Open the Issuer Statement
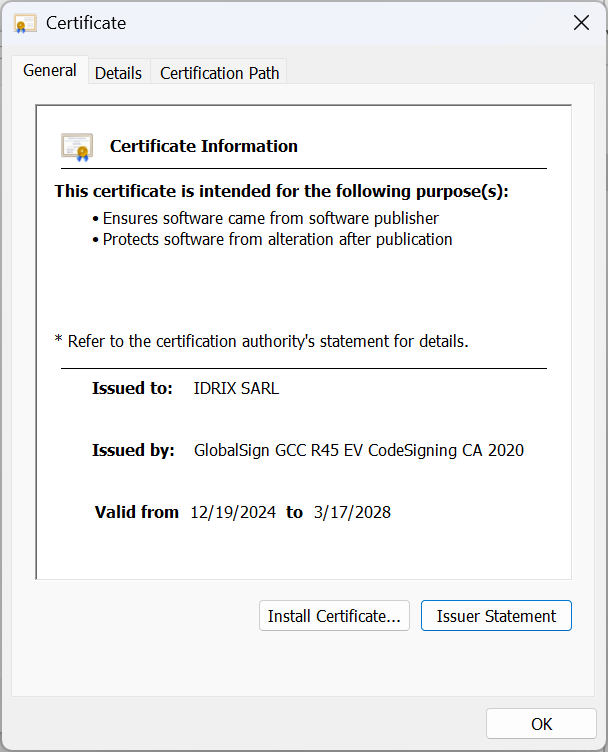The width and height of the screenshot is (608, 752). click(x=496, y=616)
